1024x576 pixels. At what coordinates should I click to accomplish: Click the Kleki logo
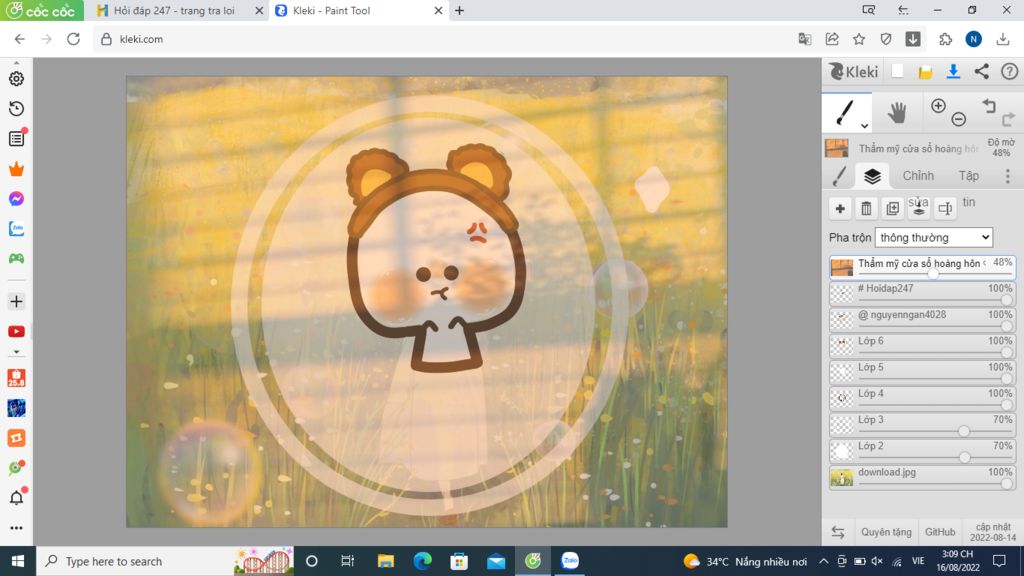(854, 71)
